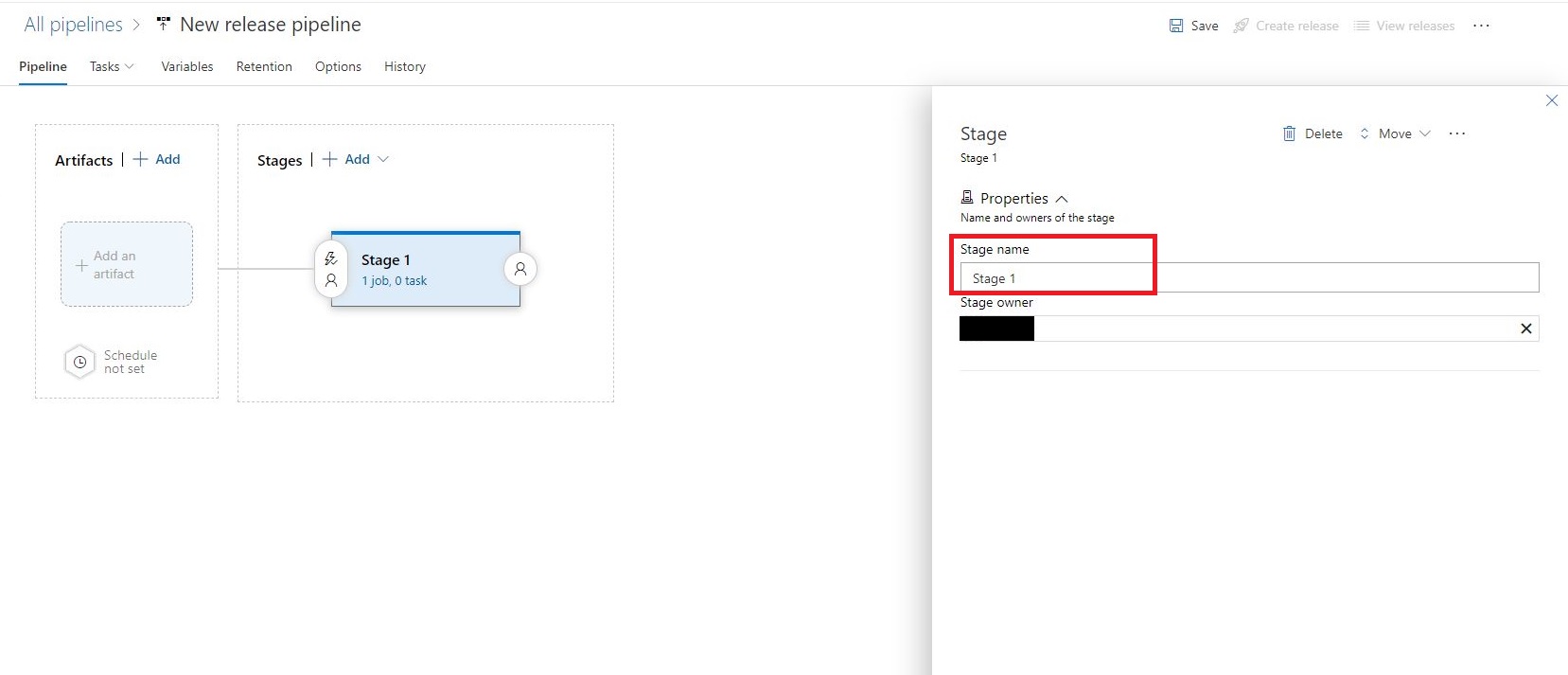Open the Tasks tab
The height and width of the screenshot is (675, 1568).
[104, 66]
